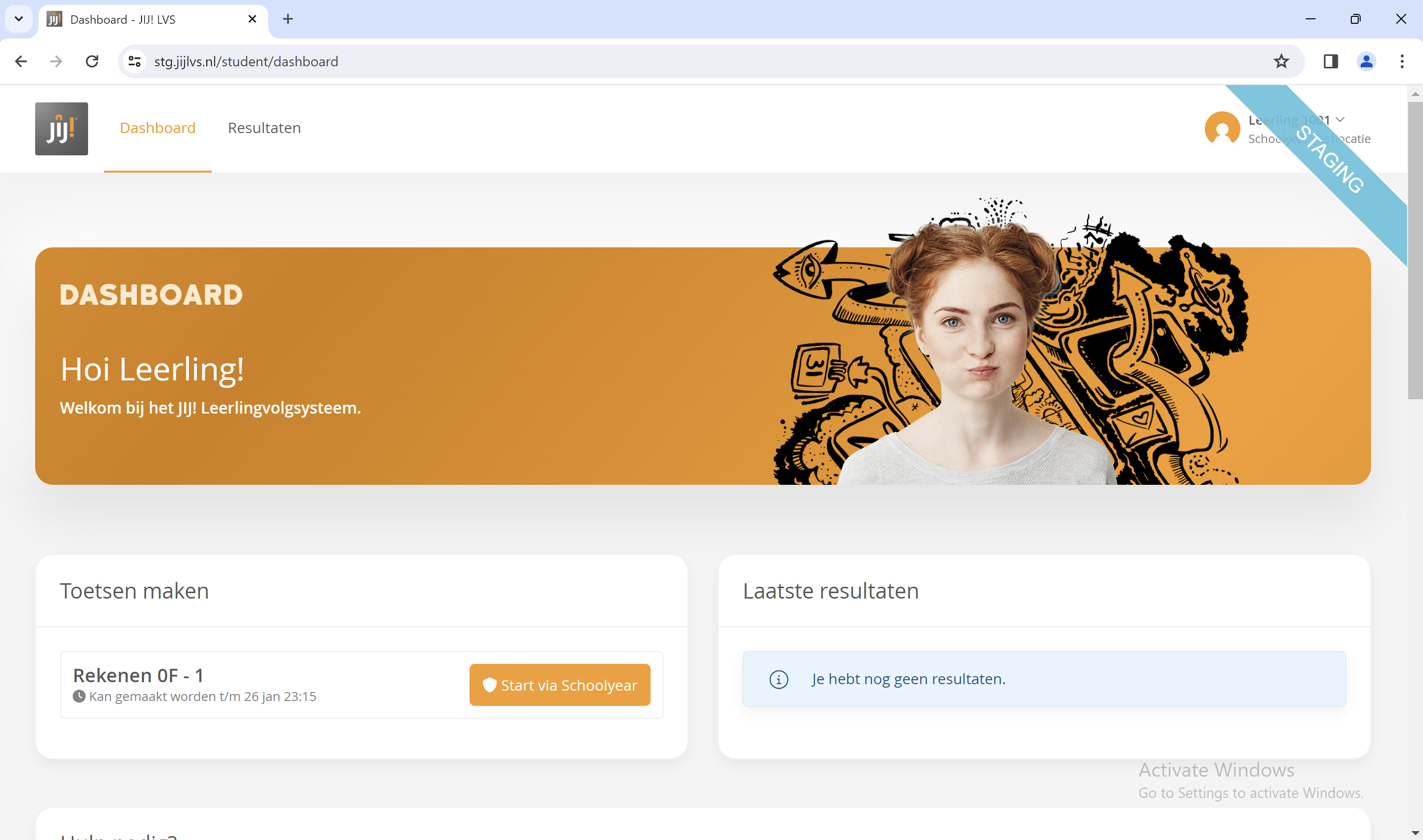Select the Dashboard navigation tab
1423x840 pixels.
point(157,128)
